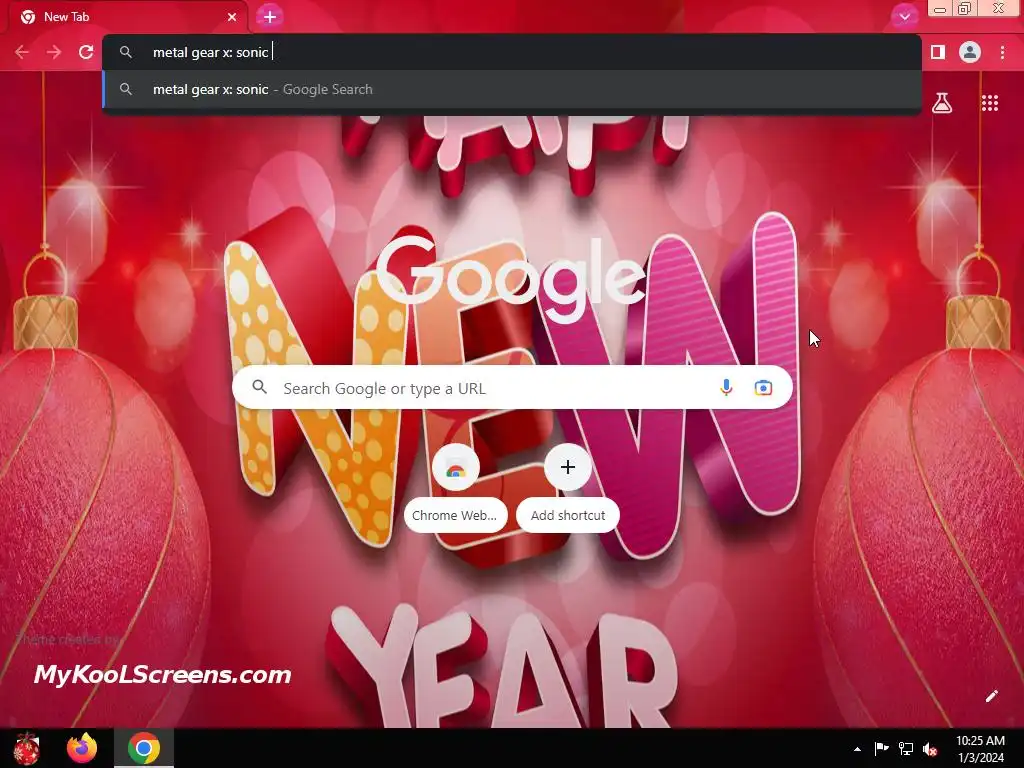Click the search icon in the suggestion row
This screenshot has height=768, width=1024.
126,89
